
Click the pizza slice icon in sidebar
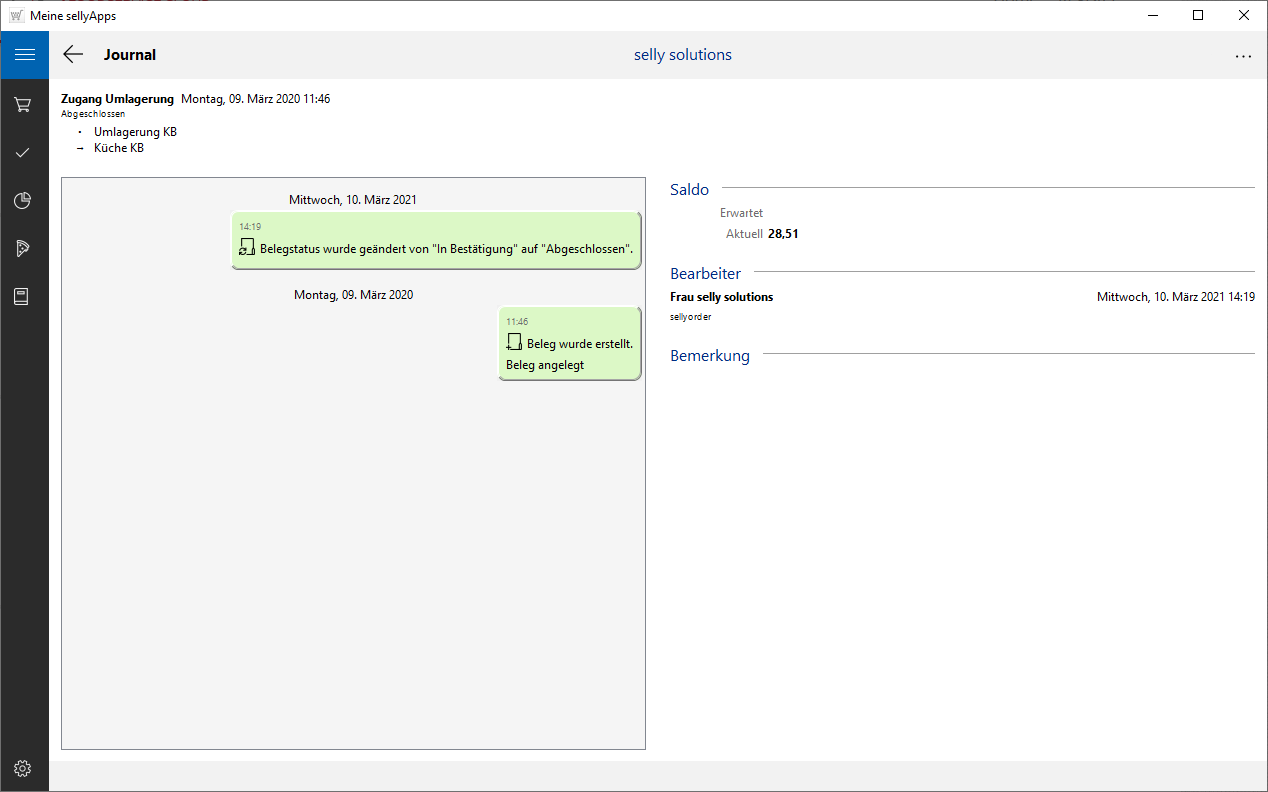click(23, 249)
